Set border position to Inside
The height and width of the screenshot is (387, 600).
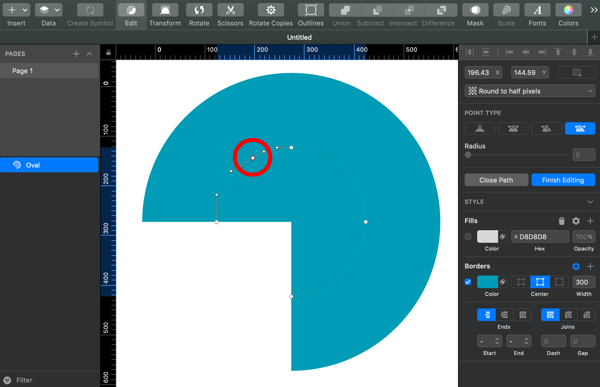520,282
